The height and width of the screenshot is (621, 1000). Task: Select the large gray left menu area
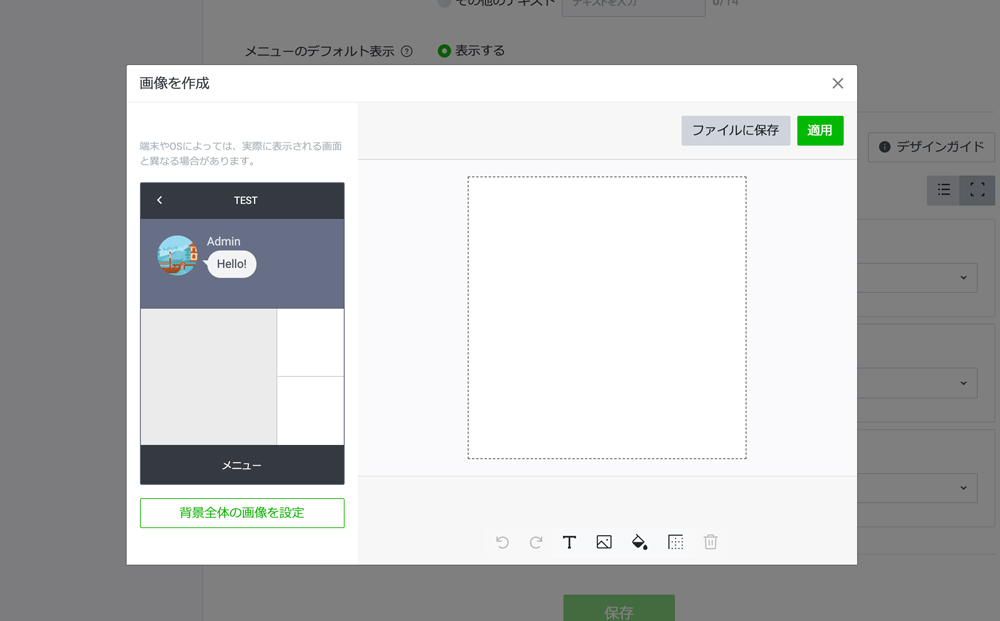click(209, 377)
